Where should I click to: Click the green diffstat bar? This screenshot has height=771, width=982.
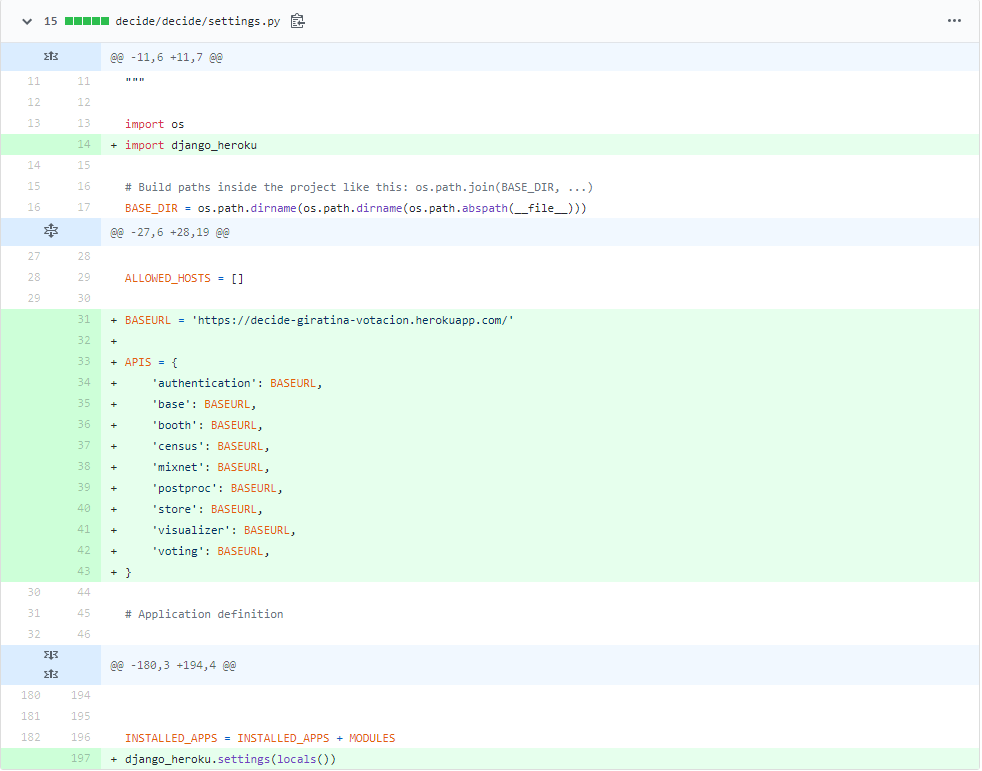coord(87,21)
